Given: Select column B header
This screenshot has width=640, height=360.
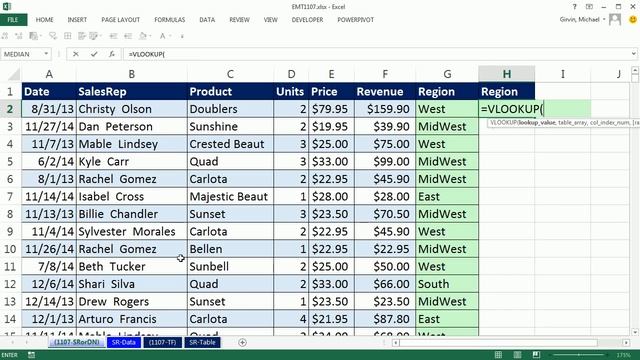Looking at the screenshot, I should click(x=131, y=74).
